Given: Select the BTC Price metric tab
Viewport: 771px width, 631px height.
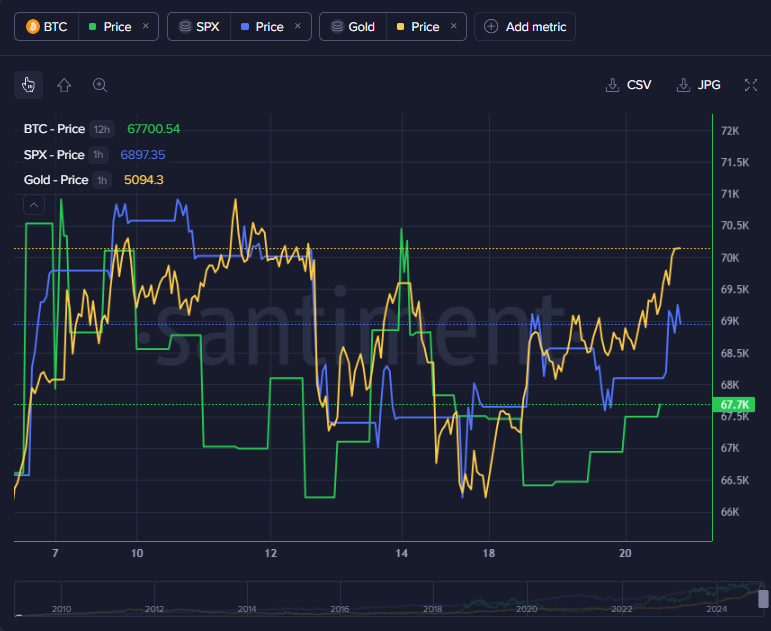Looking at the screenshot, I should point(116,27).
